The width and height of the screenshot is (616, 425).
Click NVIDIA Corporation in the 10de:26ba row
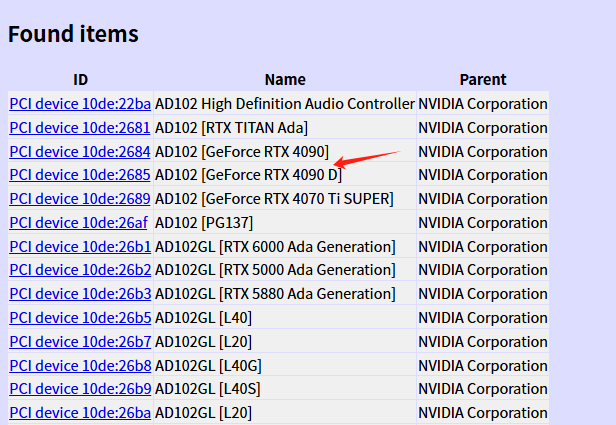click(x=483, y=412)
